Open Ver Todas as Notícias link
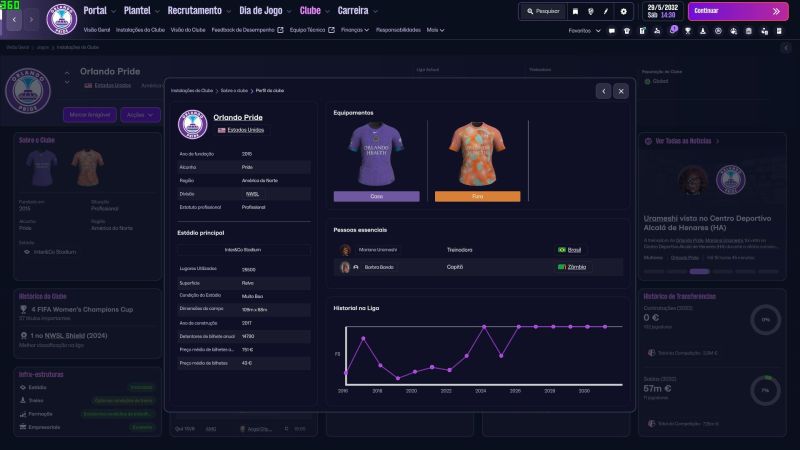This screenshot has width=800, height=450. pyautogui.click(x=683, y=141)
